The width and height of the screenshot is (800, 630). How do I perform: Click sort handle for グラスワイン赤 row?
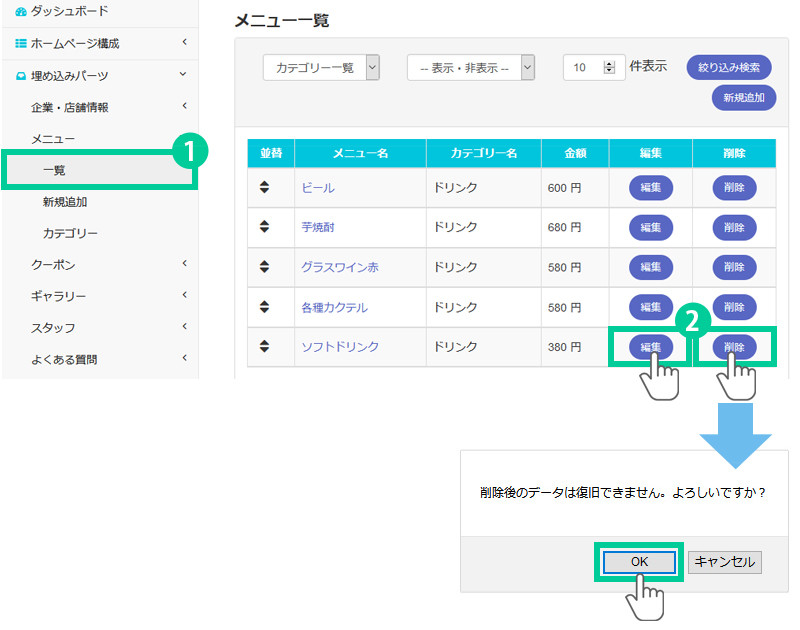(x=264, y=267)
